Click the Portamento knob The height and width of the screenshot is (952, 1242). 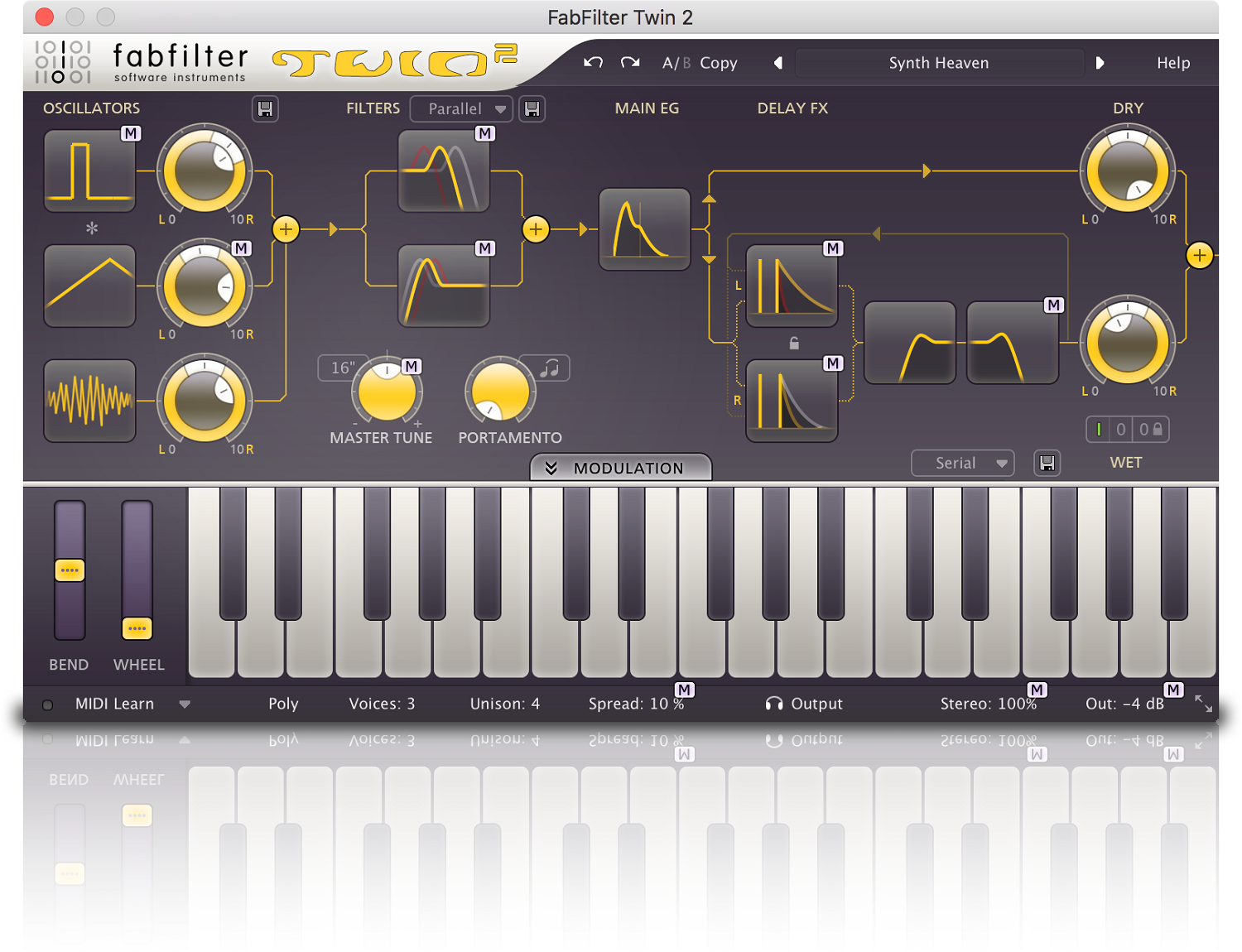click(500, 391)
